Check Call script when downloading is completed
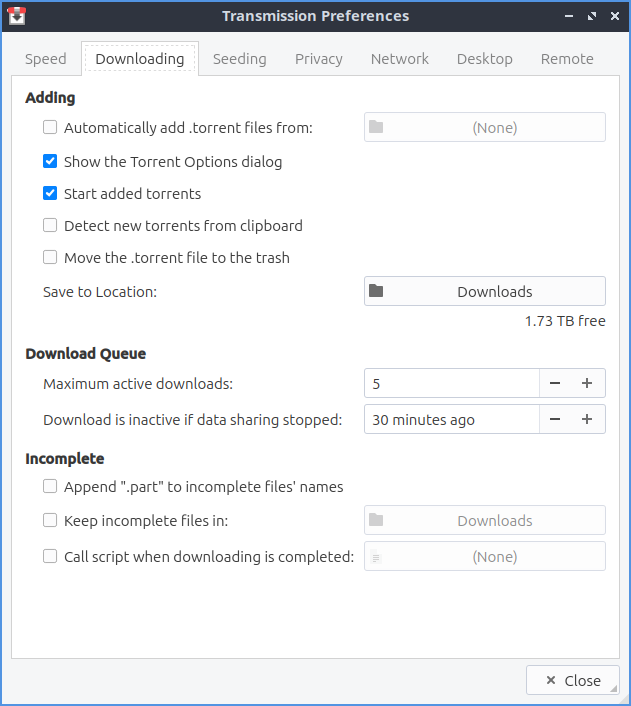The image size is (631, 706). (50, 557)
